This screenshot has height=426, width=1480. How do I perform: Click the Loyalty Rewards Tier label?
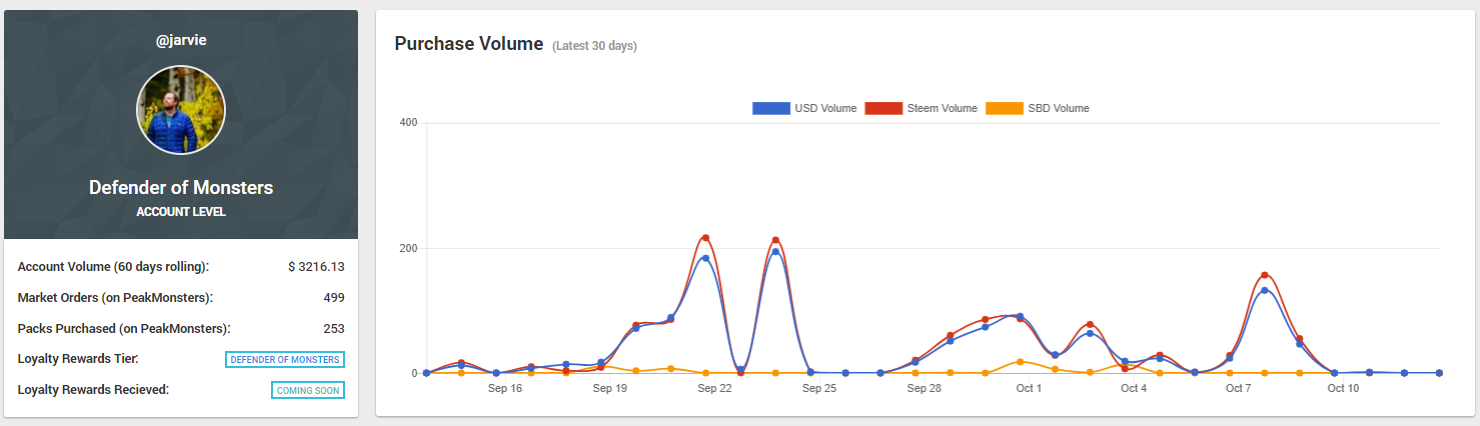77,359
